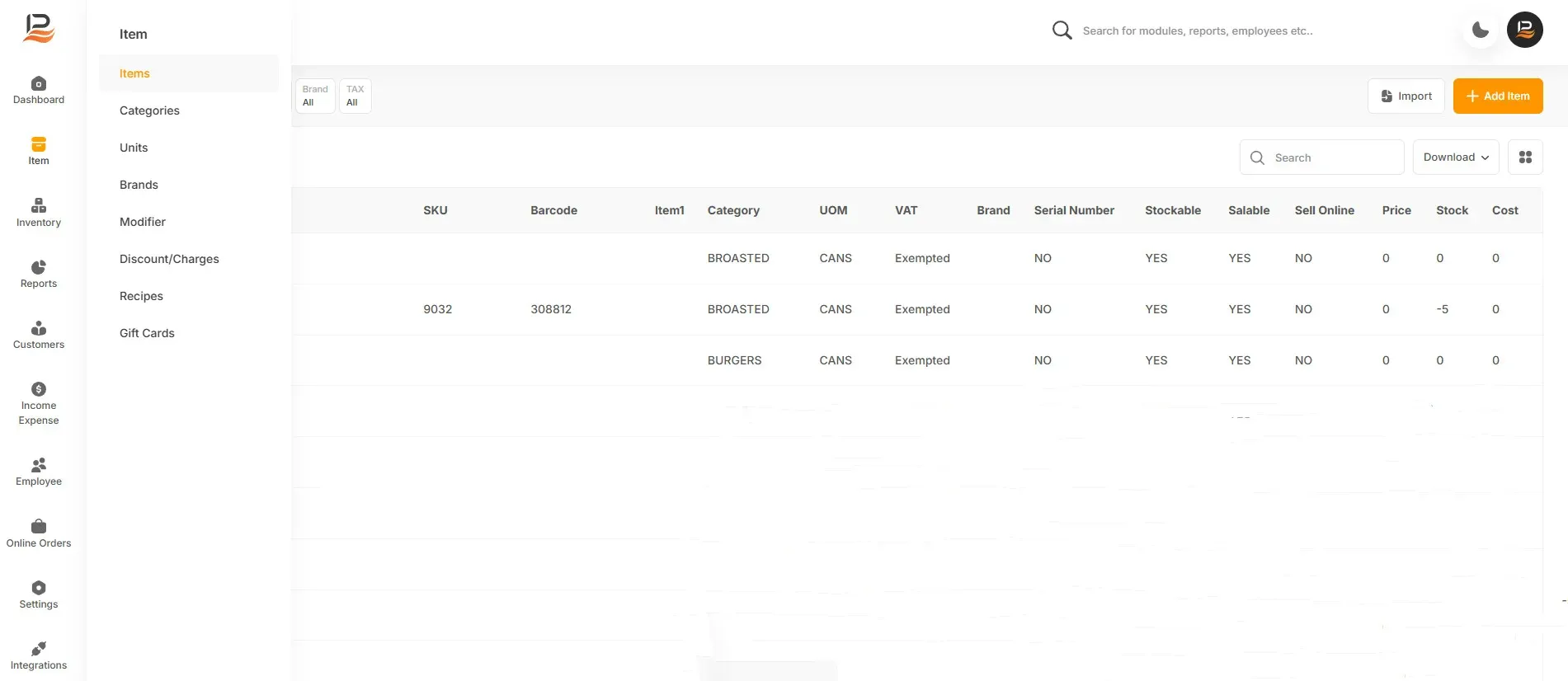Open Income Expense dollar icon
Image resolution: width=1568 pixels, height=681 pixels.
pyautogui.click(x=39, y=389)
